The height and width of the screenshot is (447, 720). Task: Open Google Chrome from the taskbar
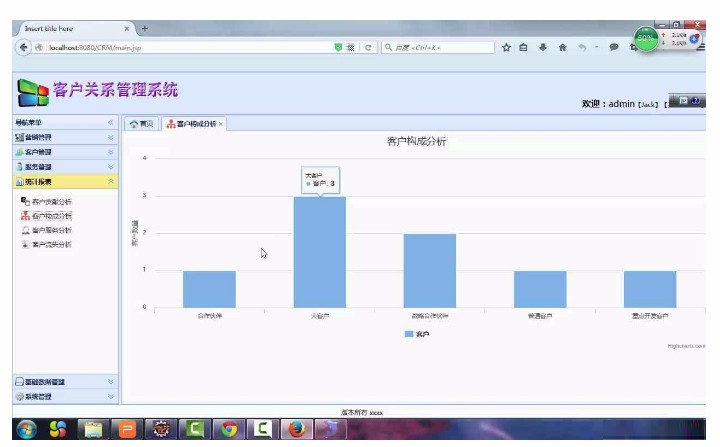pos(229,430)
